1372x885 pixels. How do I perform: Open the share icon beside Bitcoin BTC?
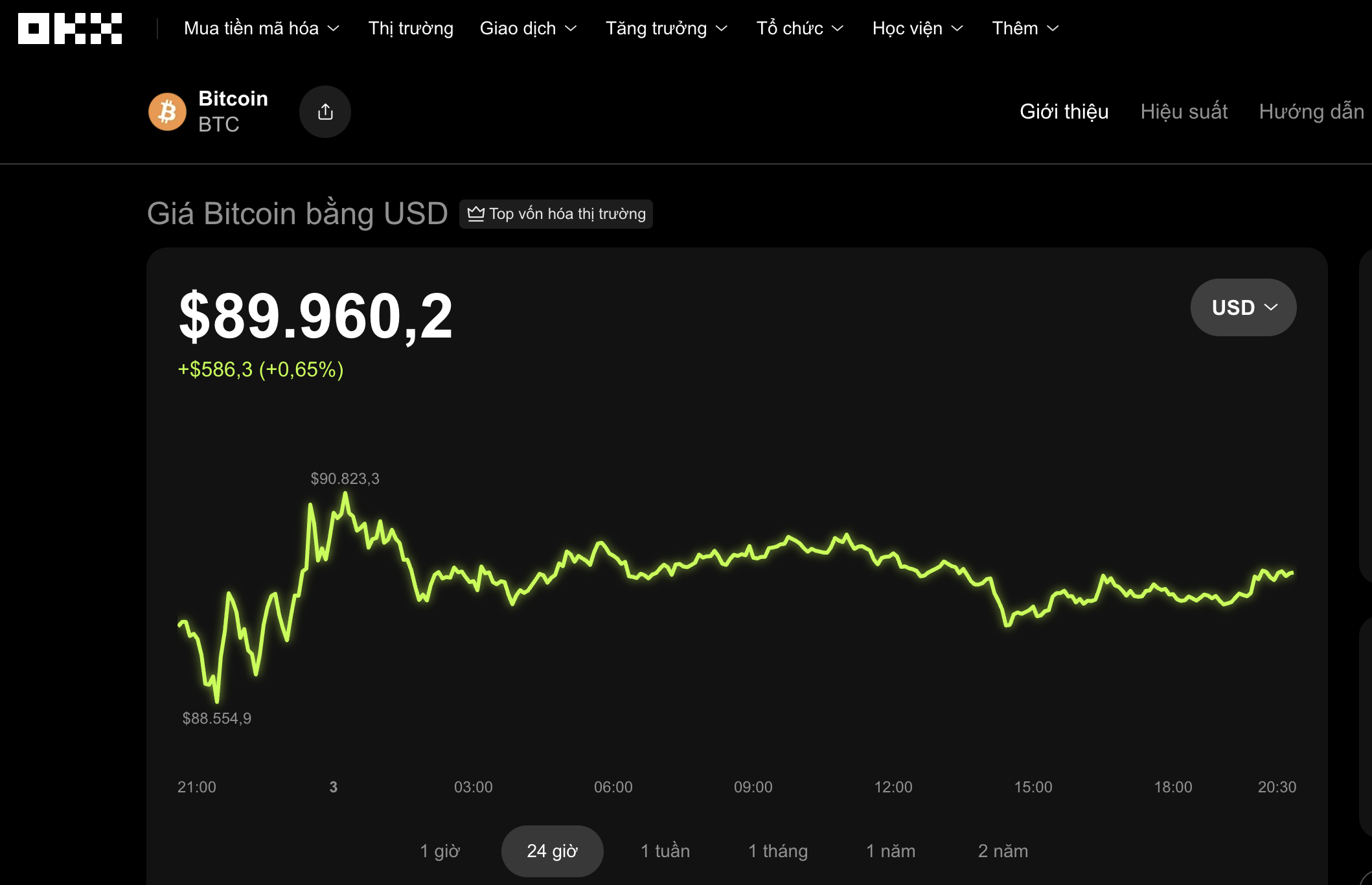325,111
